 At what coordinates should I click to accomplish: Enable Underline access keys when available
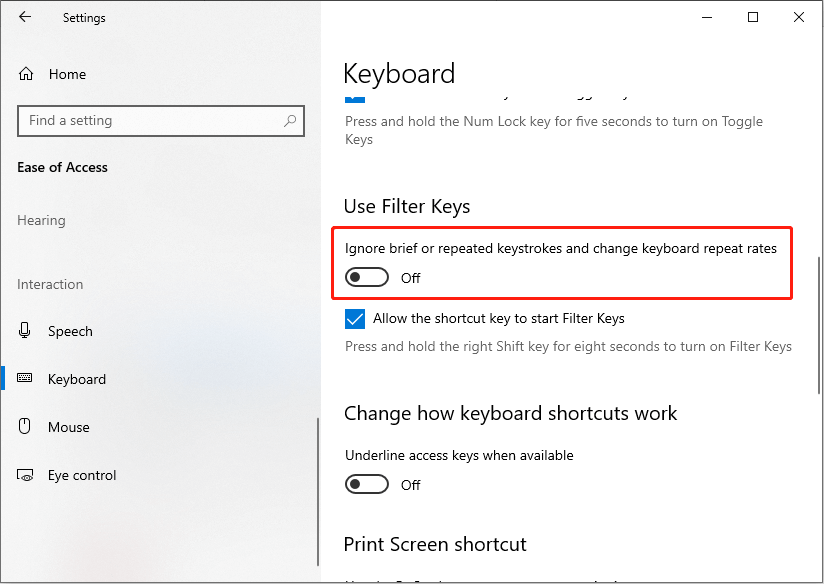point(367,484)
